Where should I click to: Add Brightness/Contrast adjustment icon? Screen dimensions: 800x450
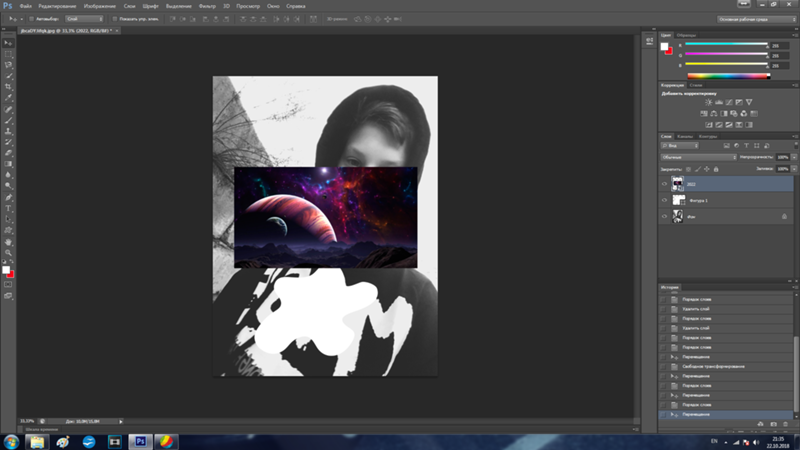click(x=709, y=103)
